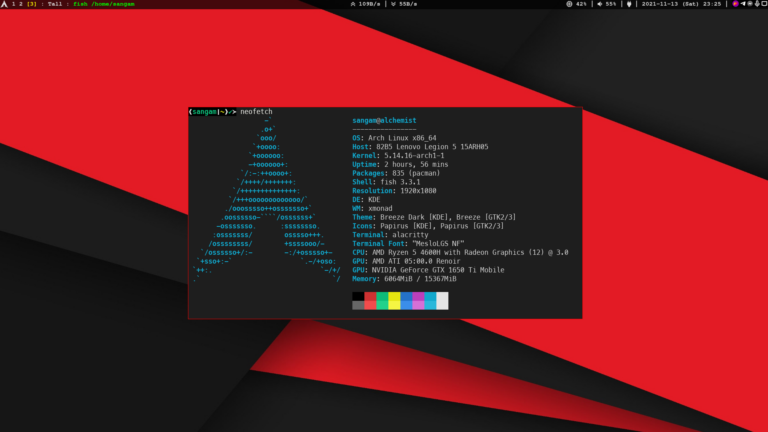Click the Icons: Papirus line

click(x=428, y=226)
